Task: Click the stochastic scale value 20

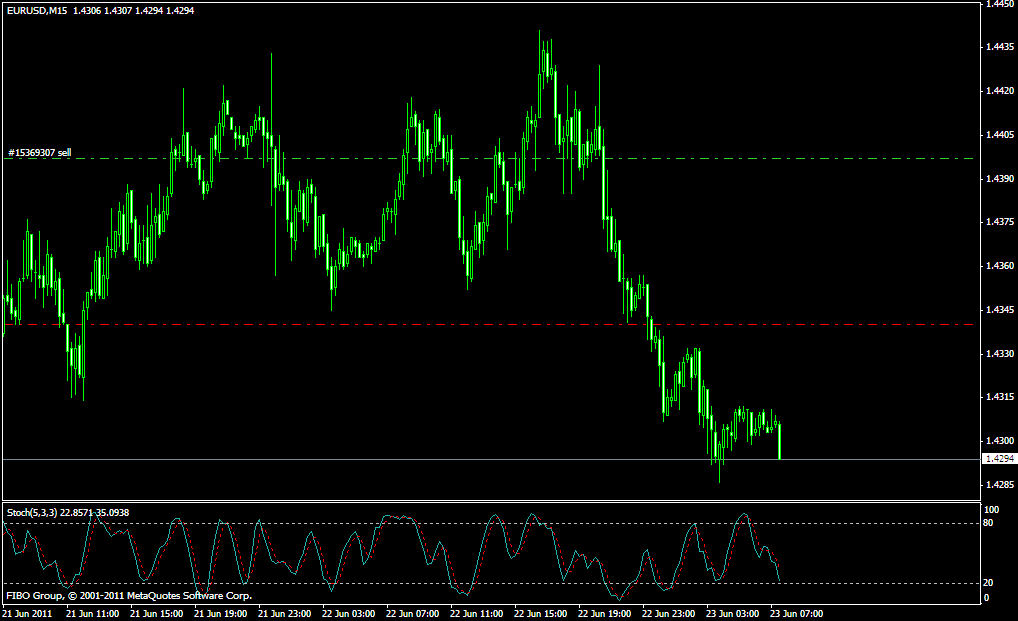Action: (x=988, y=583)
